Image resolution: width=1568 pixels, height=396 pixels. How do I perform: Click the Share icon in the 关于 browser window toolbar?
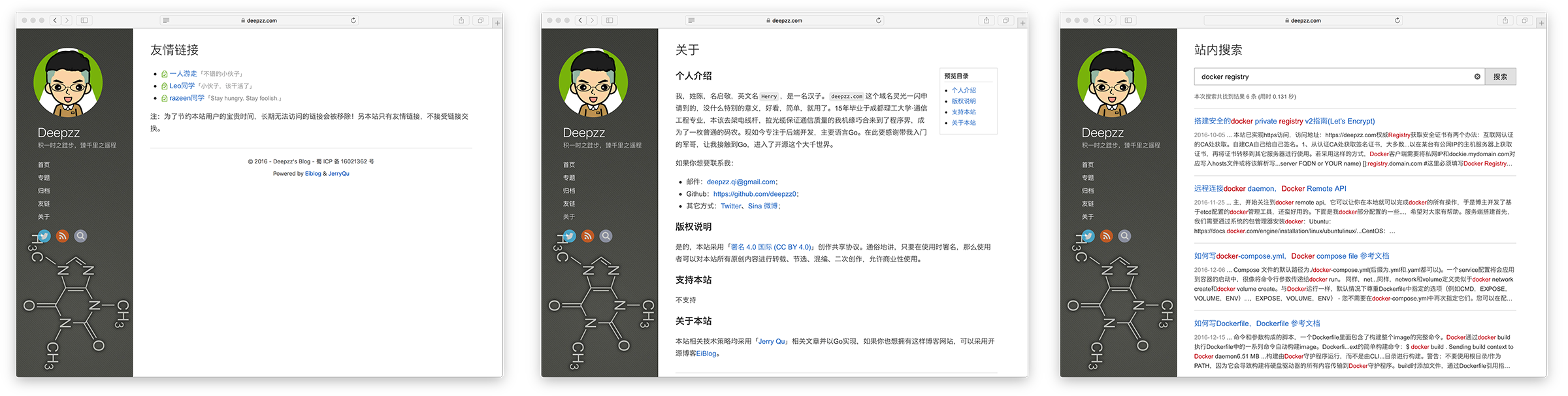(987, 20)
